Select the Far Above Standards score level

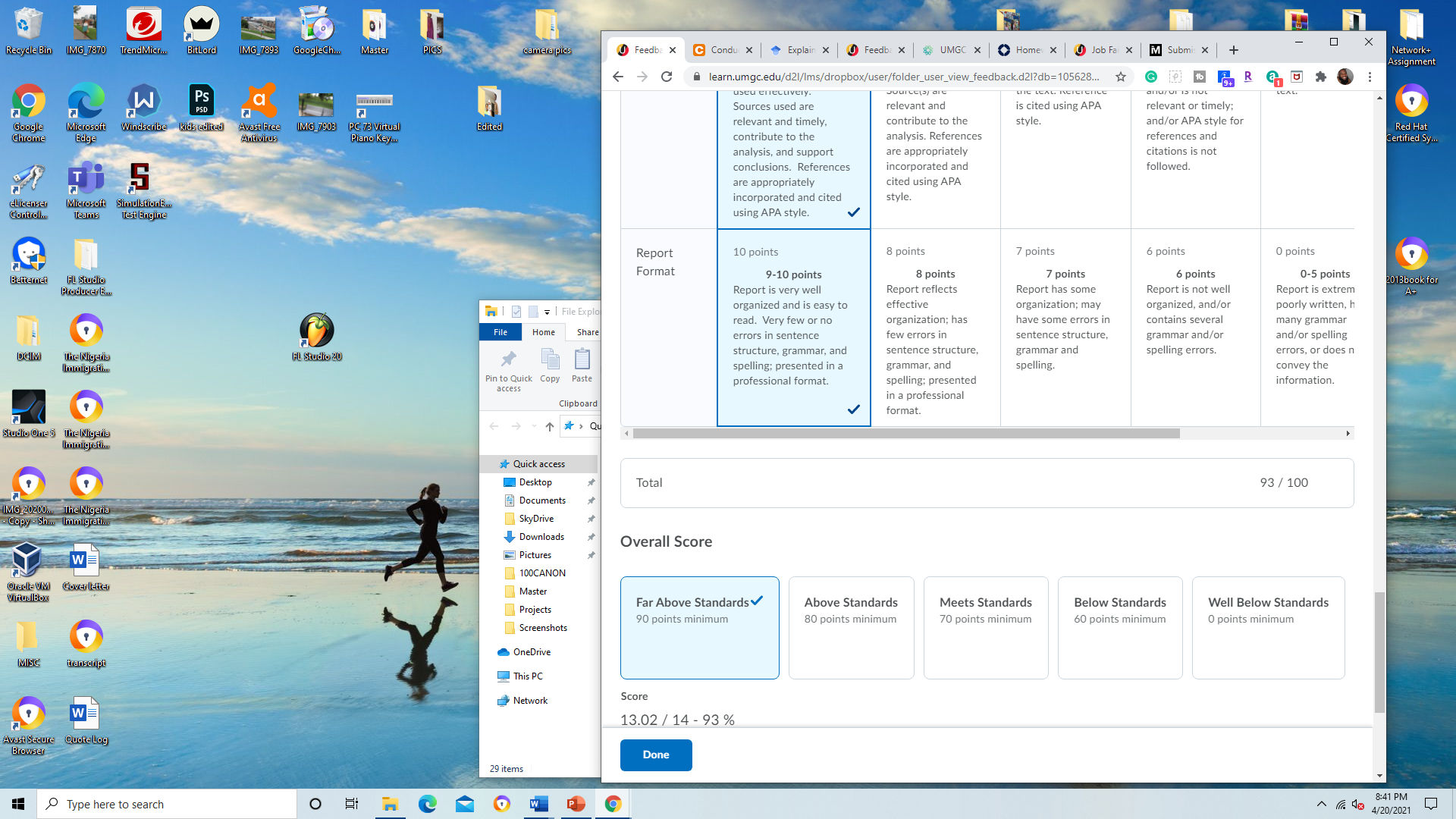[x=699, y=628]
